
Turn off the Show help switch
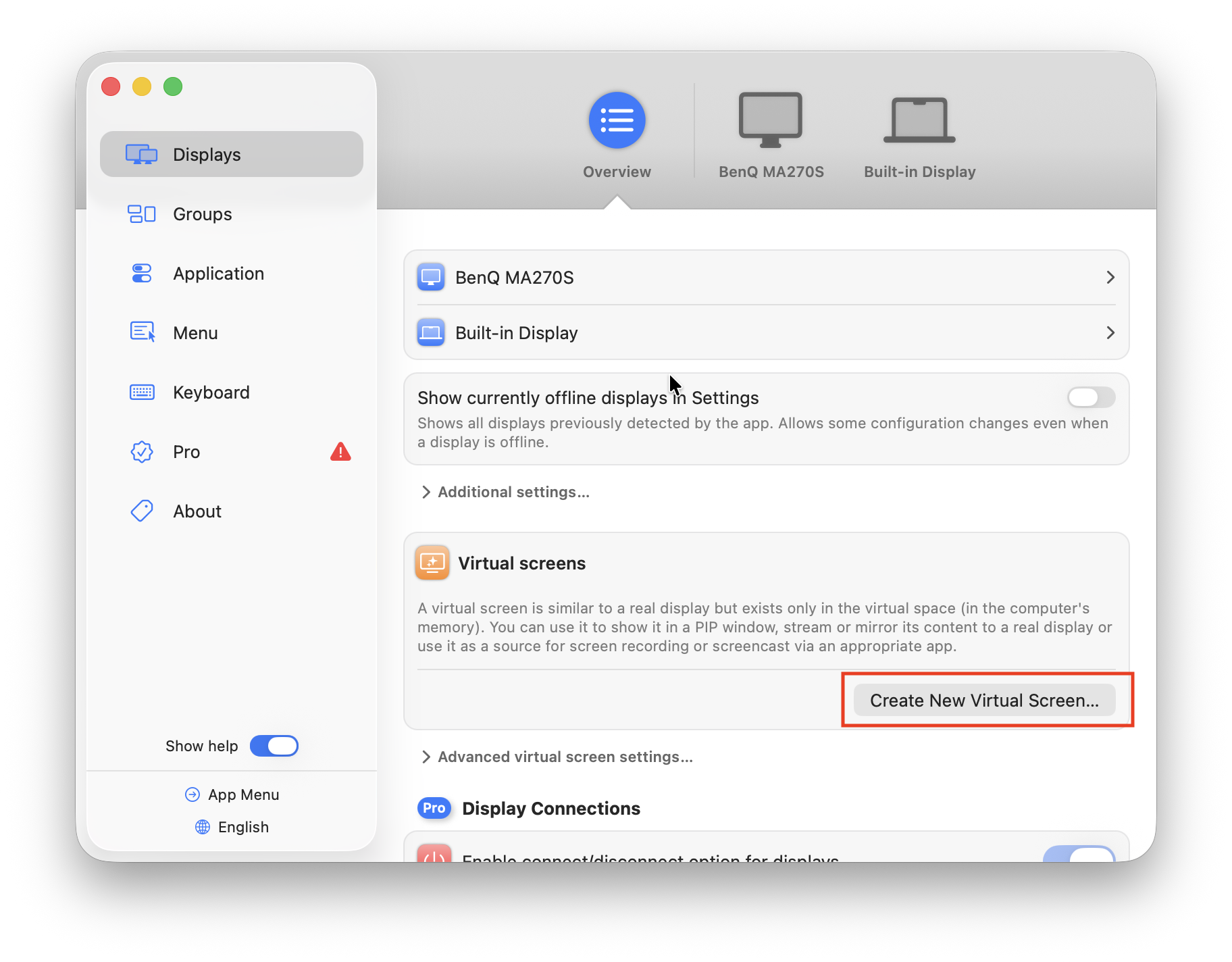[x=274, y=746]
